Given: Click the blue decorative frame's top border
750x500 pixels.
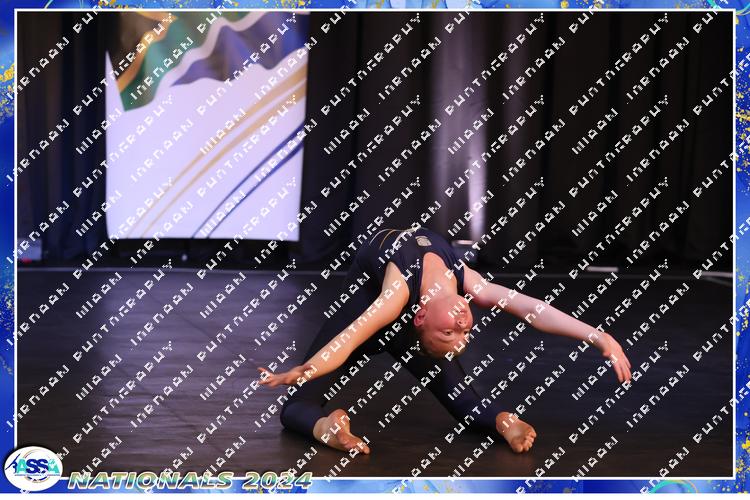Looking at the screenshot, I should coord(375,5).
